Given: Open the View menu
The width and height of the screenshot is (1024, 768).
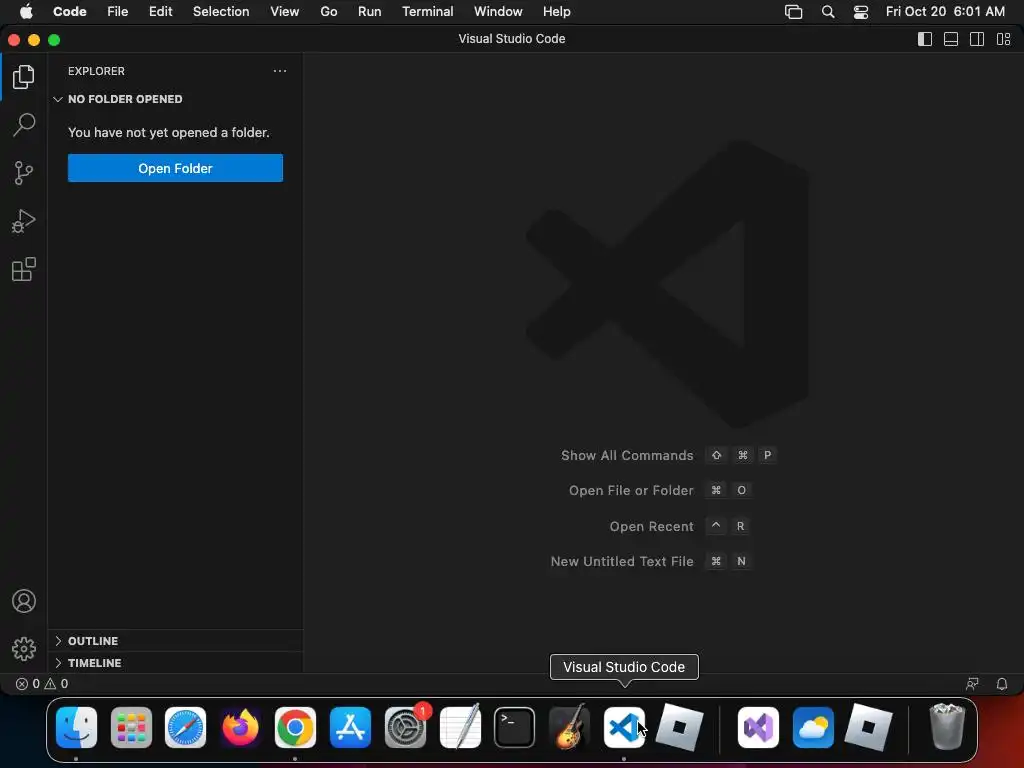Looking at the screenshot, I should (285, 12).
